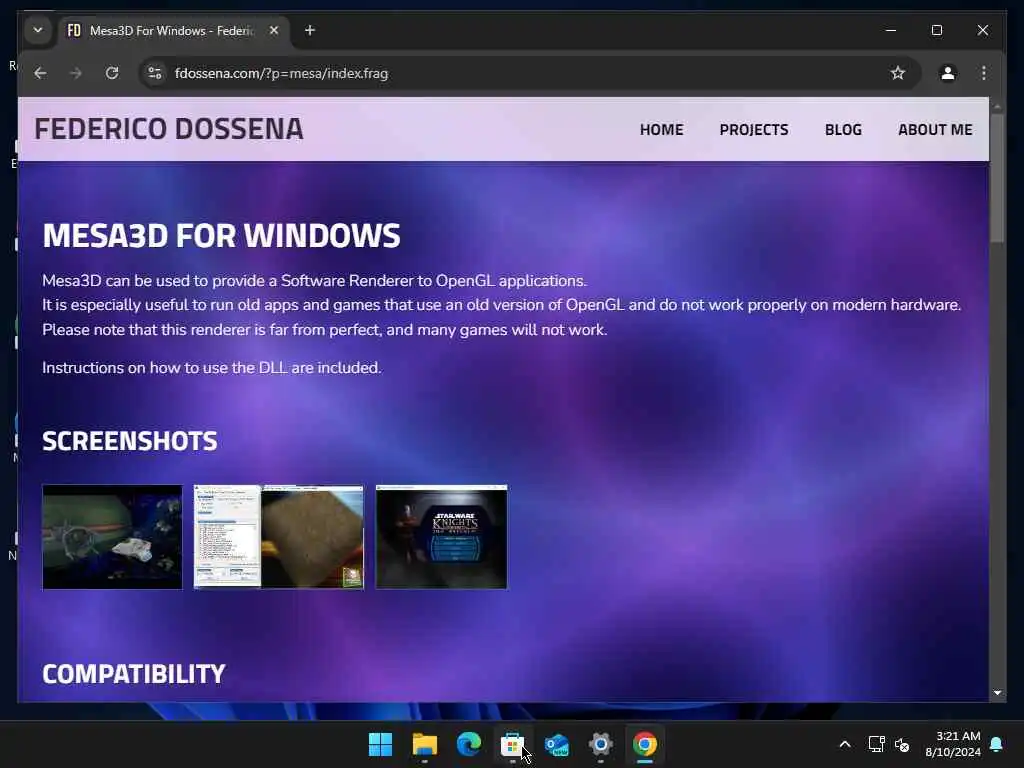The width and height of the screenshot is (1024, 768).
Task: Bookmark this page with the star icon
Action: (x=898, y=73)
